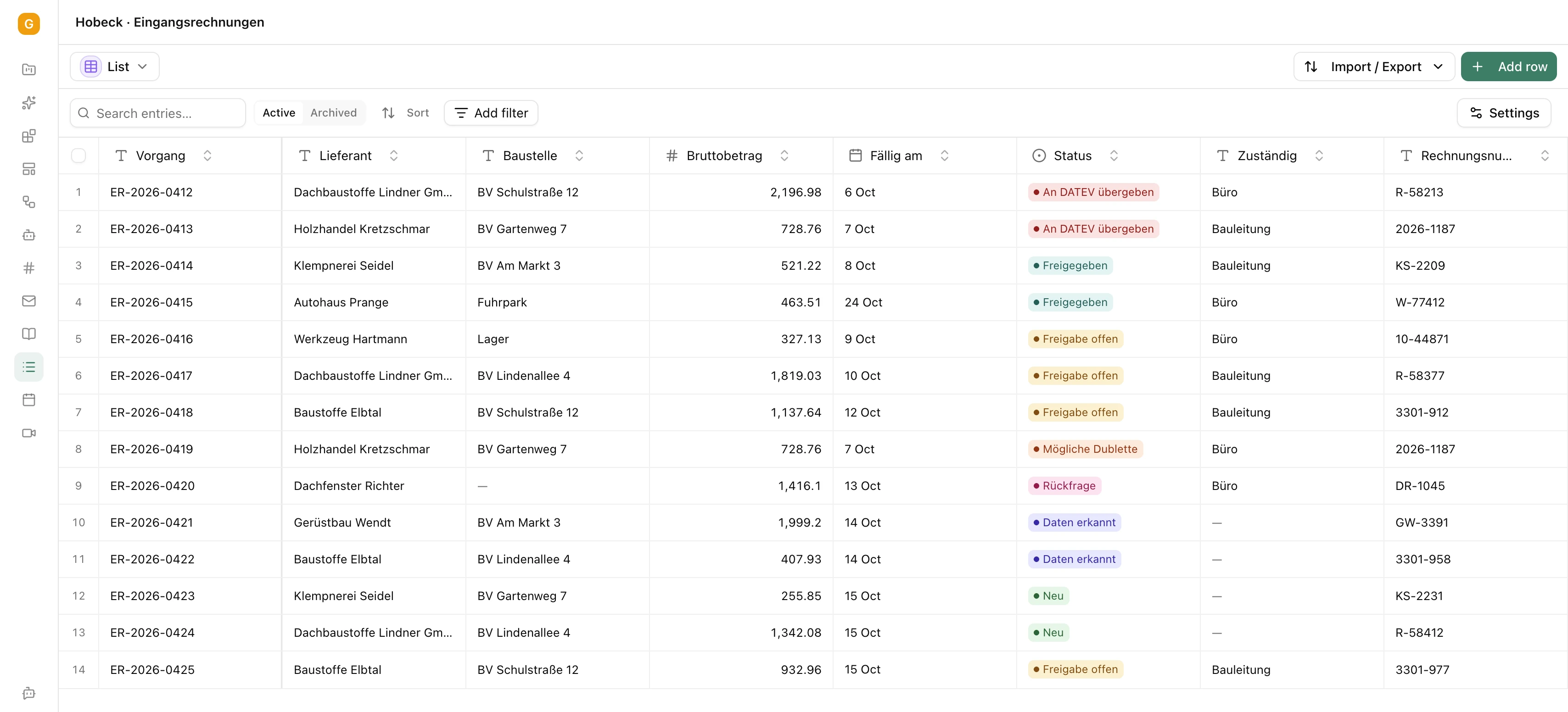Click the Baustelle column header
Screen dimensions: 1568x712
click(558, 156)
